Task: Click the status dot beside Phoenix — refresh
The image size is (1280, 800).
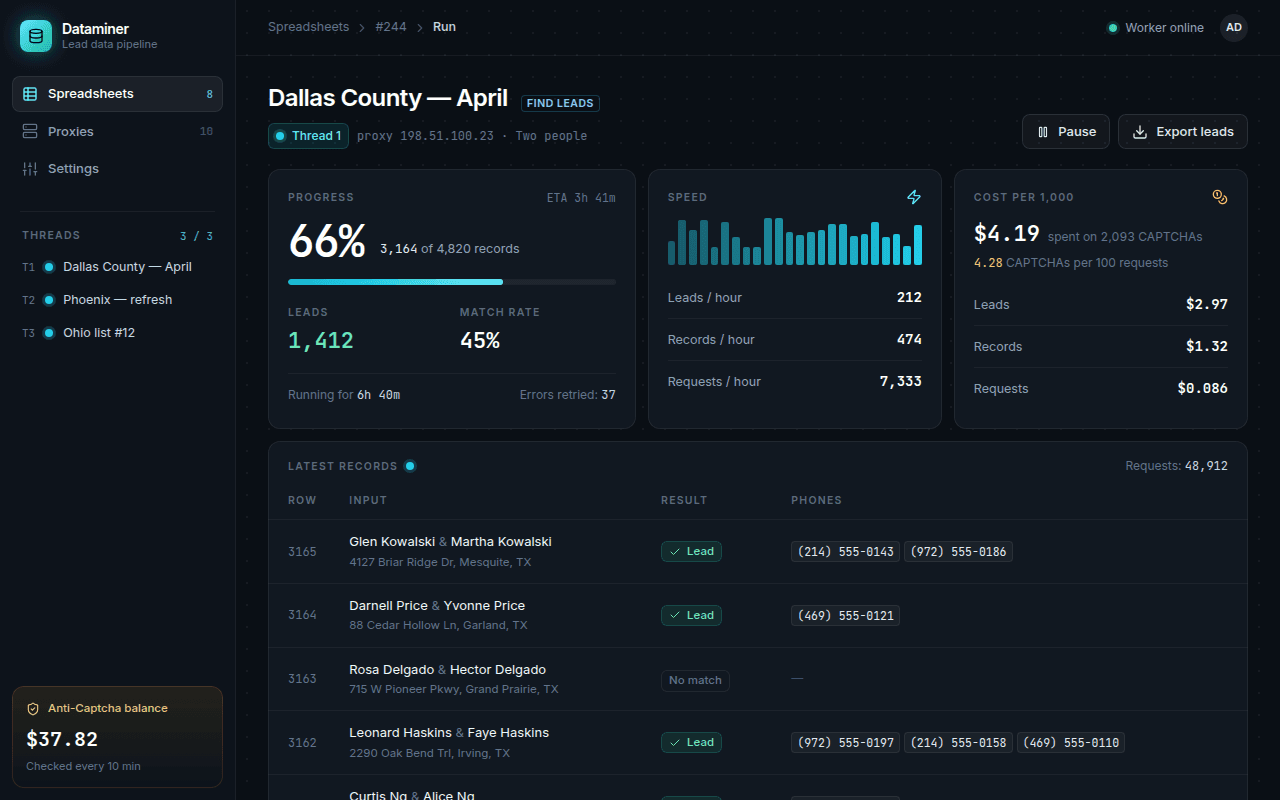Action: pos(49,300)
